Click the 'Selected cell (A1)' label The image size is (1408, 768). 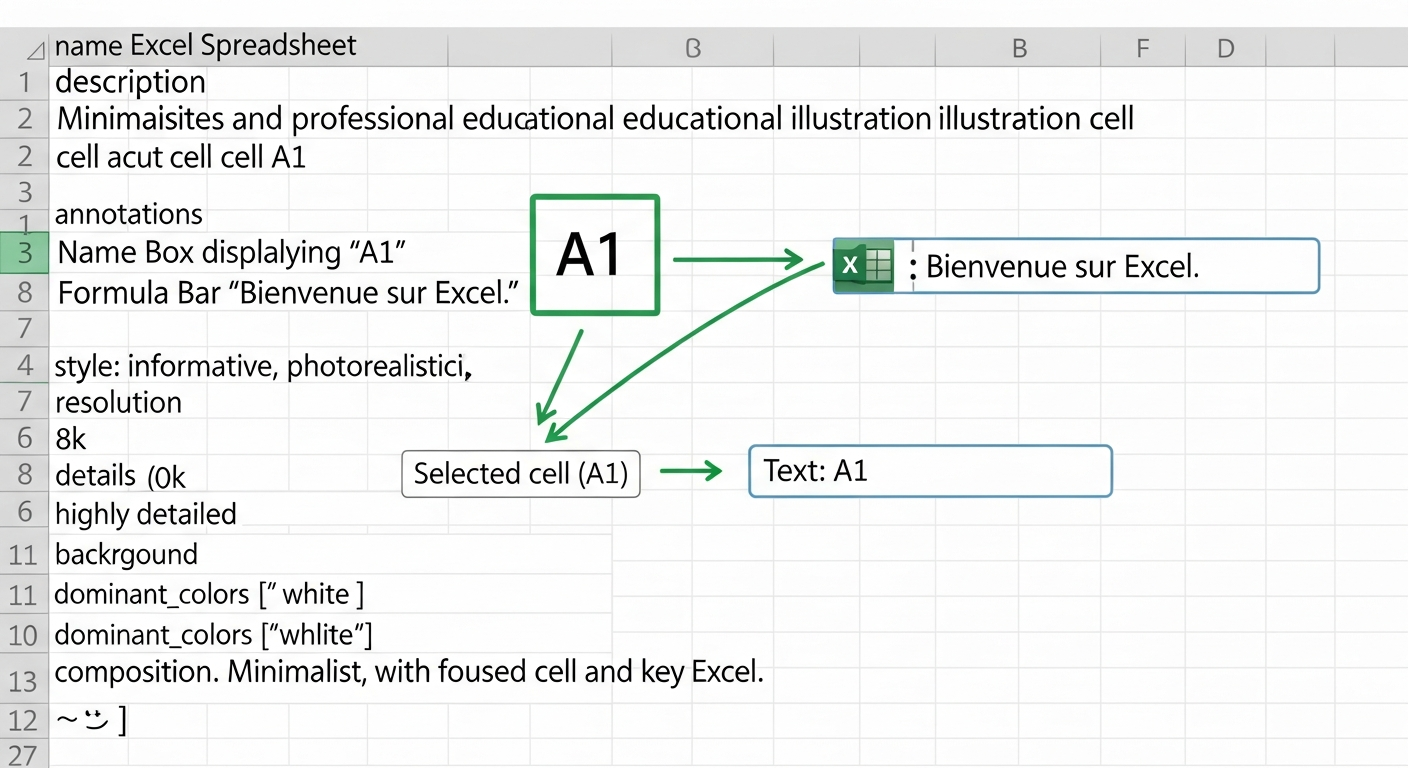coord(520,473)
